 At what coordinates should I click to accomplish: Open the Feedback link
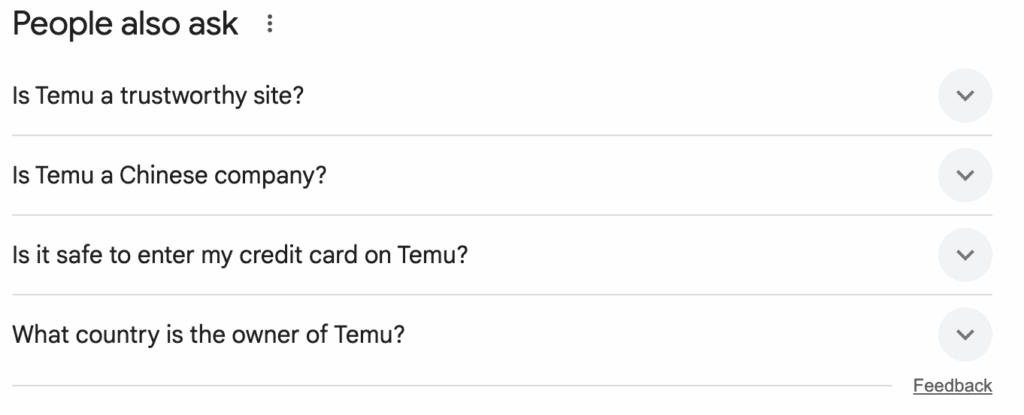(952, 386)
